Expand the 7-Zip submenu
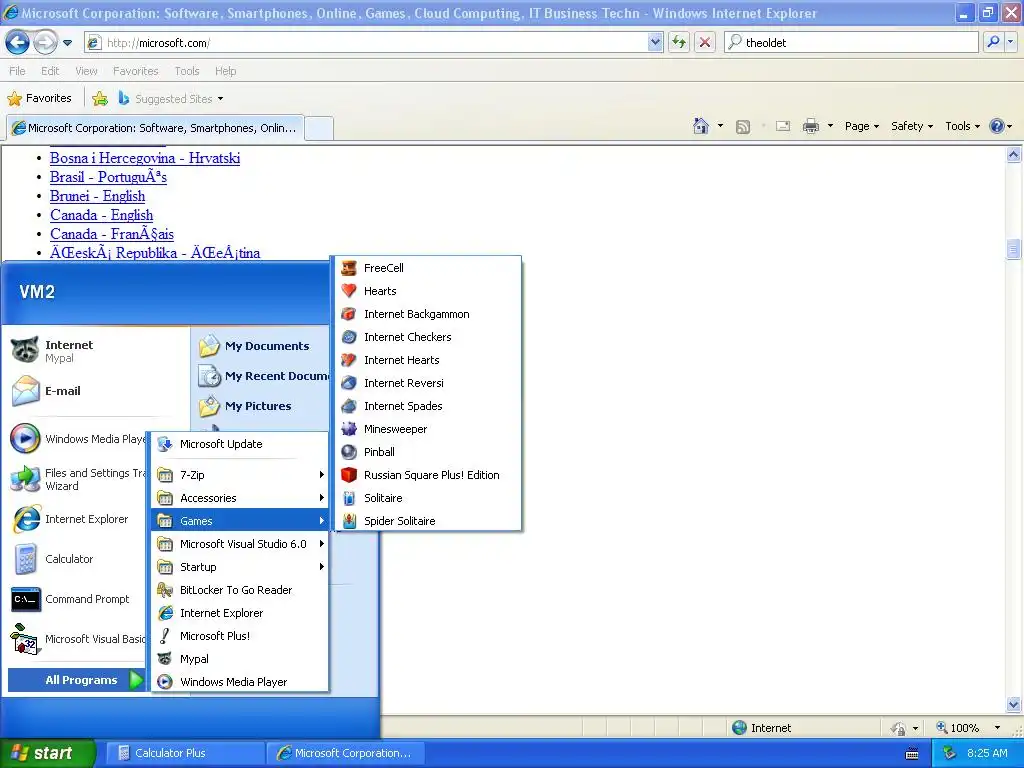 pos(240,475)
